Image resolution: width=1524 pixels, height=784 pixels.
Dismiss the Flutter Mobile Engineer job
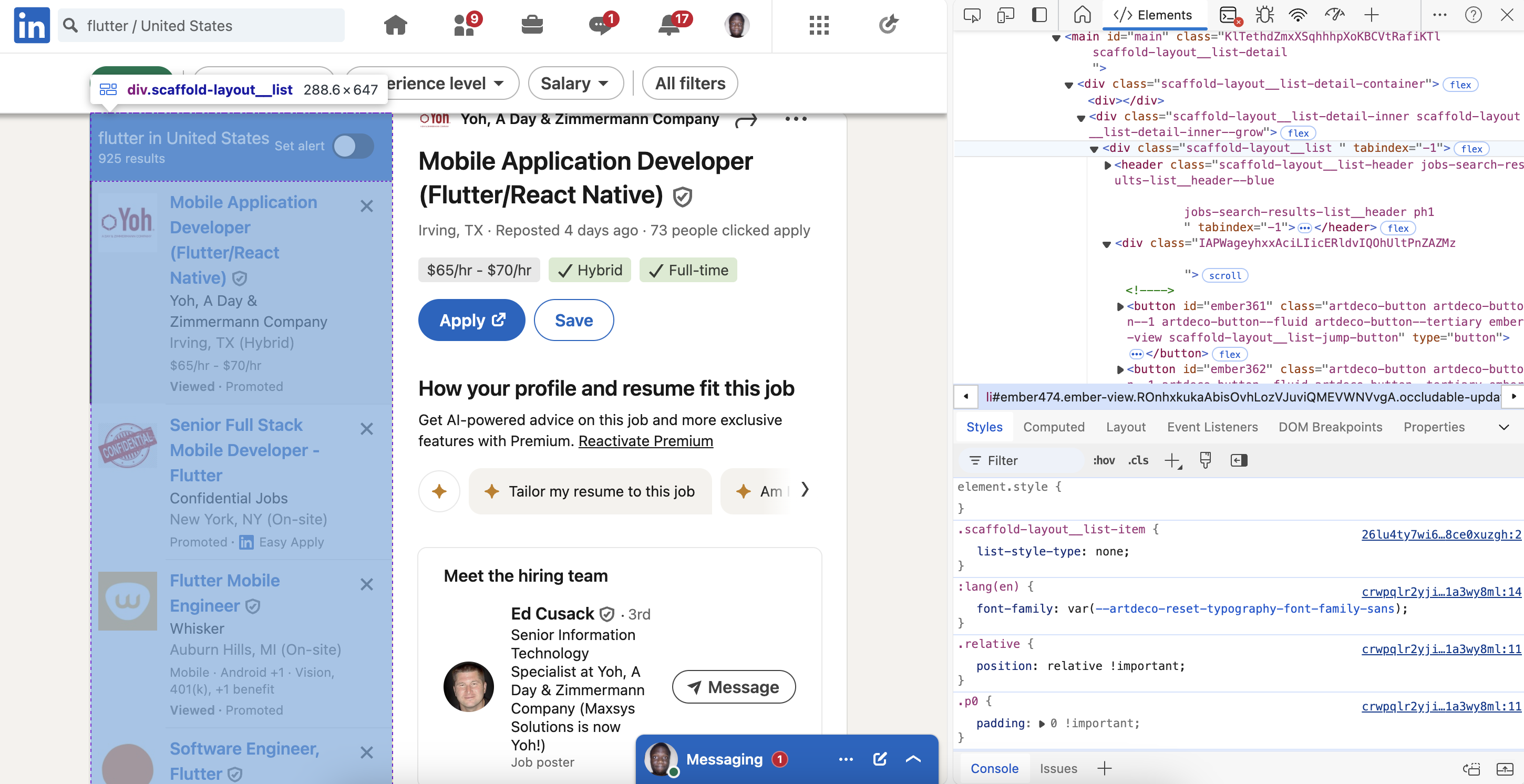[367, 585]
